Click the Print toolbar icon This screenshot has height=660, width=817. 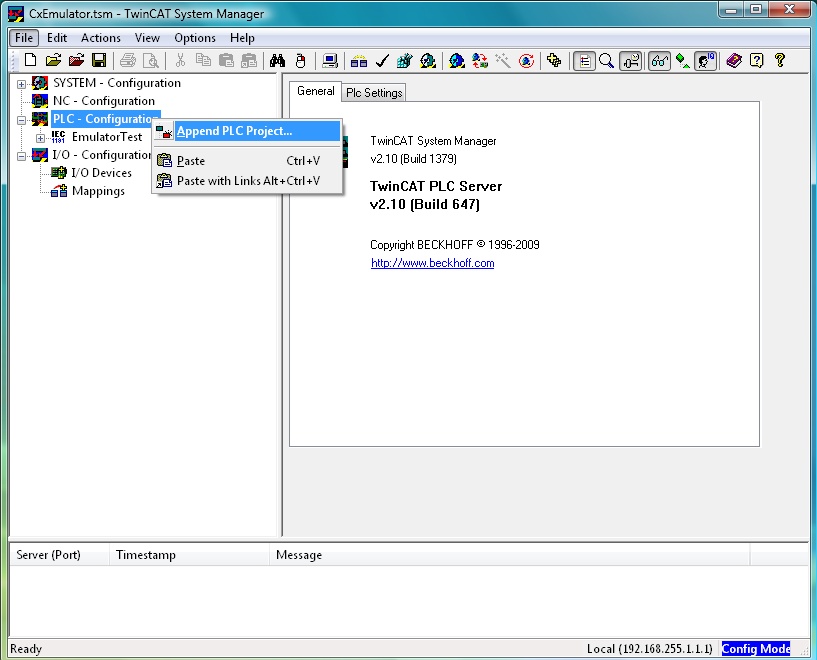[x=128, y=60]
